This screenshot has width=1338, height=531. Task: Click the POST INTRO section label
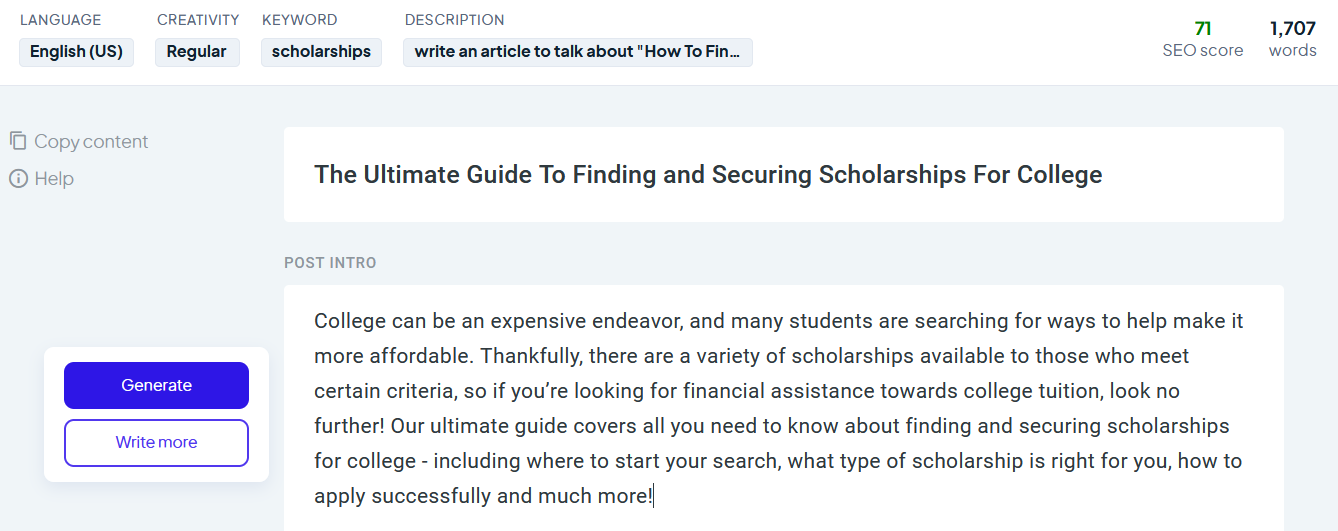point(330,263)
